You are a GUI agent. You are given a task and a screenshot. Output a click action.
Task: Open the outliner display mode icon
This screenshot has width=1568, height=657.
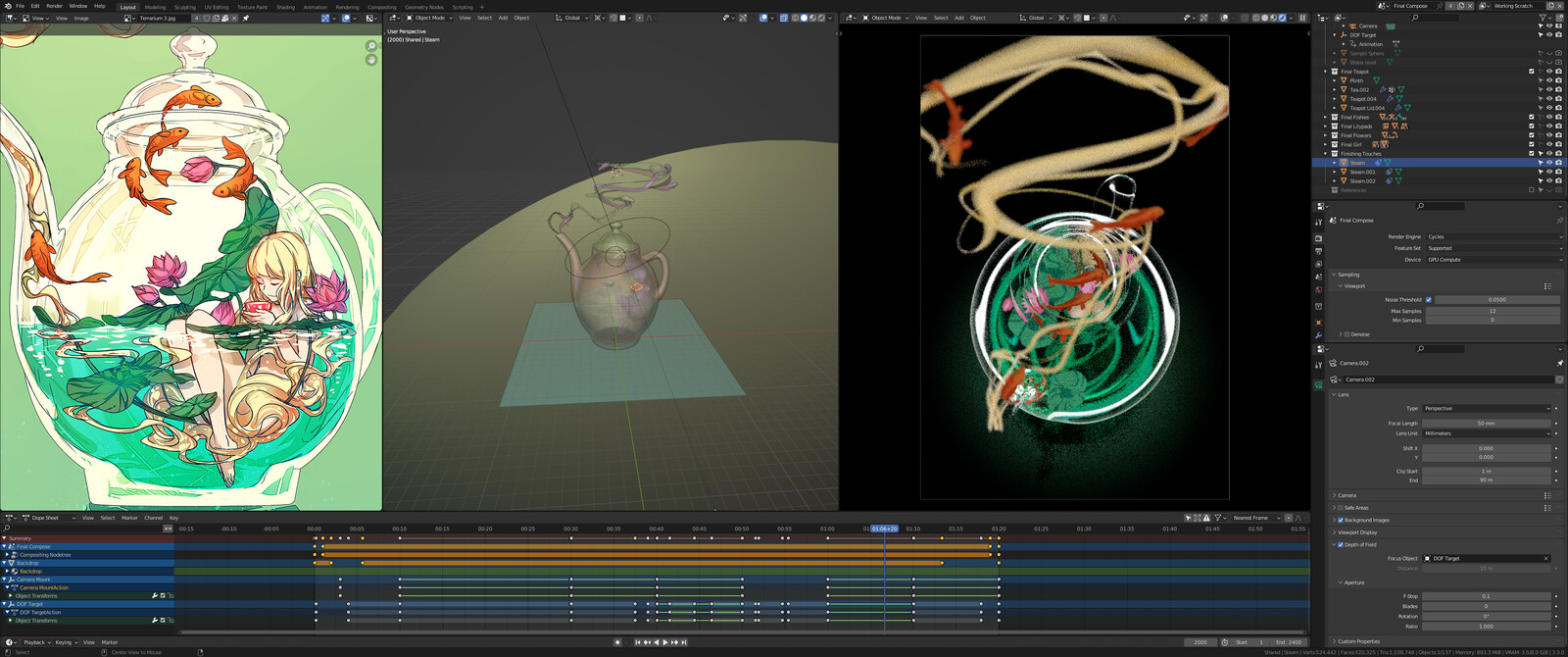click(1339, 17)
